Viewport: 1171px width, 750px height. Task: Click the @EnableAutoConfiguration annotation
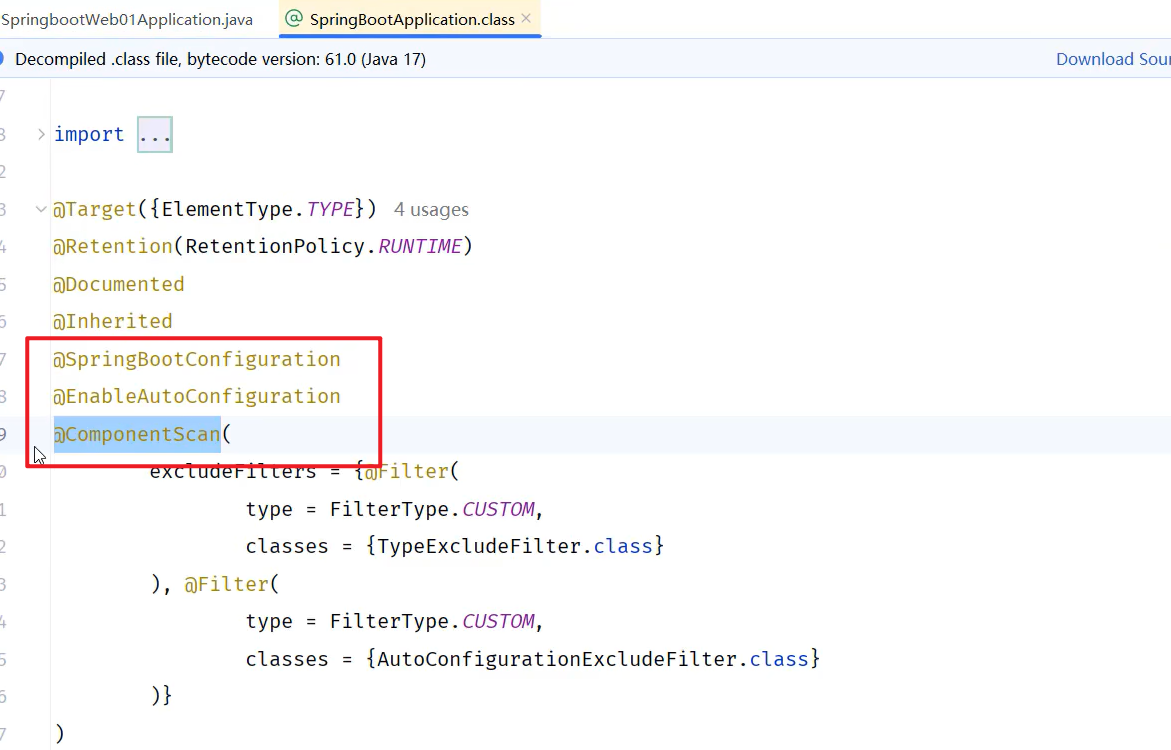tap(196, 397)
